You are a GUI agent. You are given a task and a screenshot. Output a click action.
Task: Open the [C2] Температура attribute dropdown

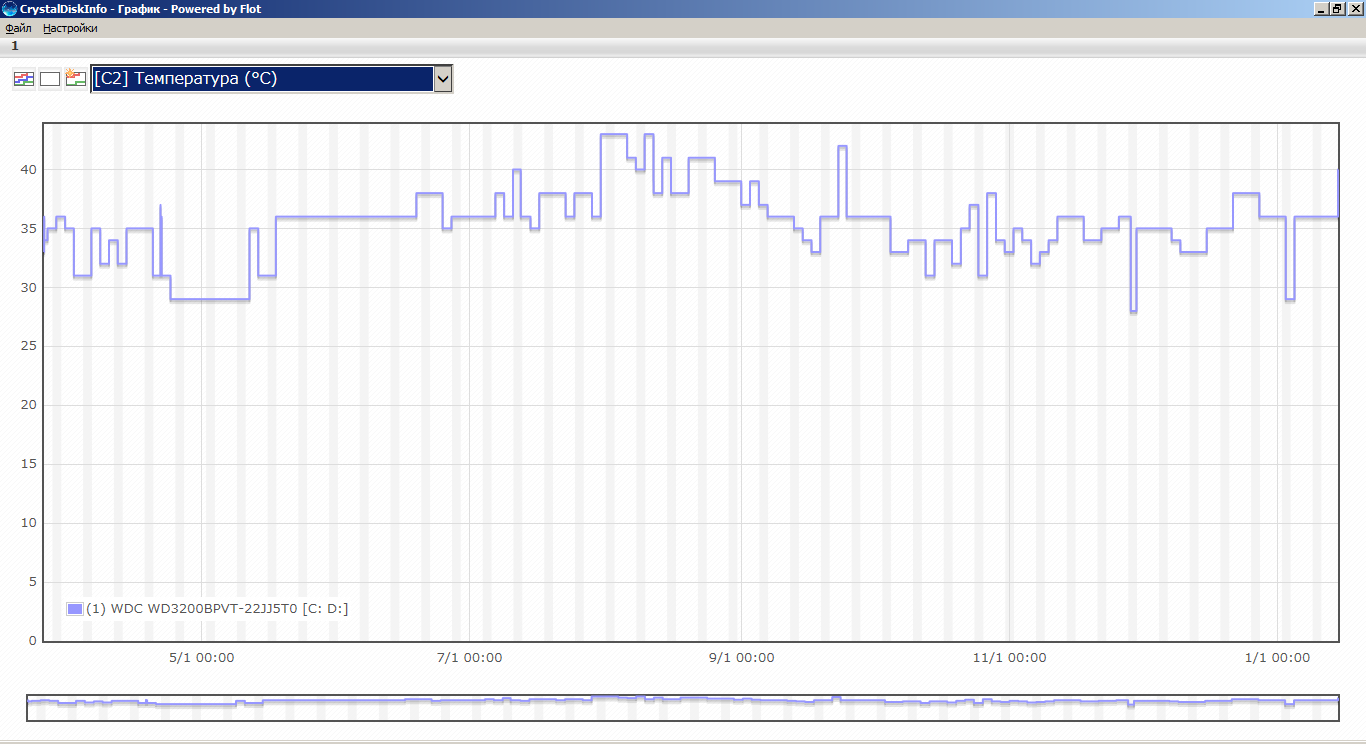[272, 79]
